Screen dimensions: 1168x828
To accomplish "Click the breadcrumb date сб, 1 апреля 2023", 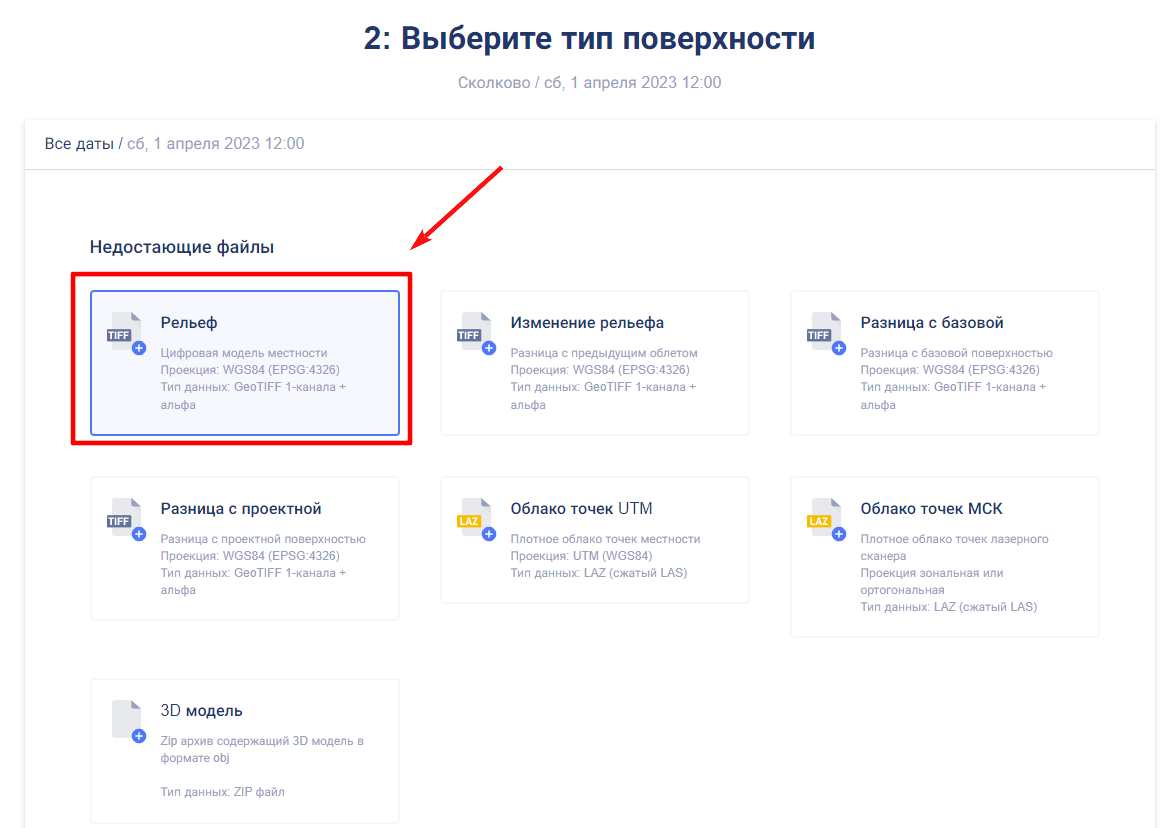I will pyautogui.click(x=215, y=144).
